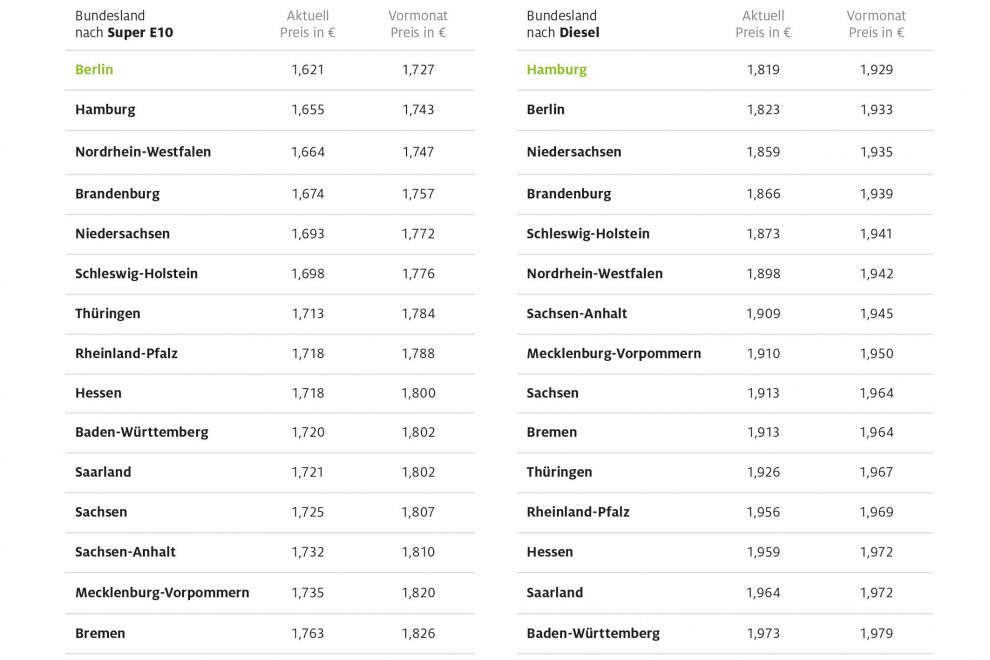
Task: Select Sachsen-Anhalt in the Diesel table
Action: point(577,313)
